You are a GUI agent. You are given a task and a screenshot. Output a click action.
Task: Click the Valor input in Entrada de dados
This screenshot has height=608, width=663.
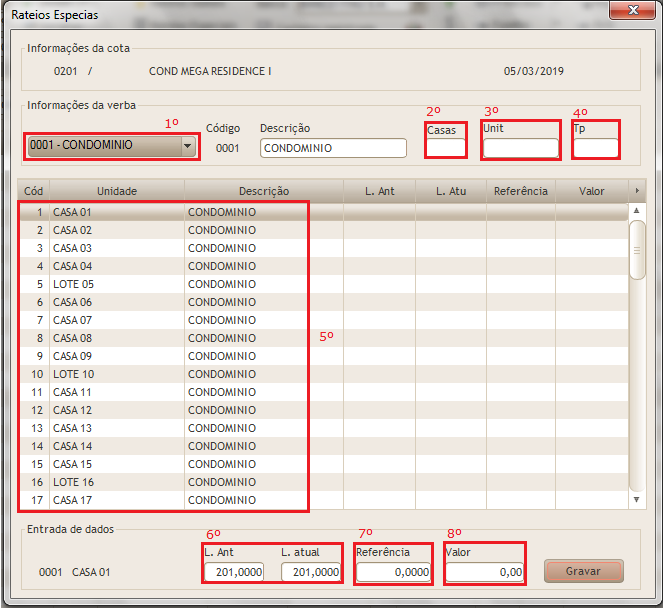click(485, 572)
